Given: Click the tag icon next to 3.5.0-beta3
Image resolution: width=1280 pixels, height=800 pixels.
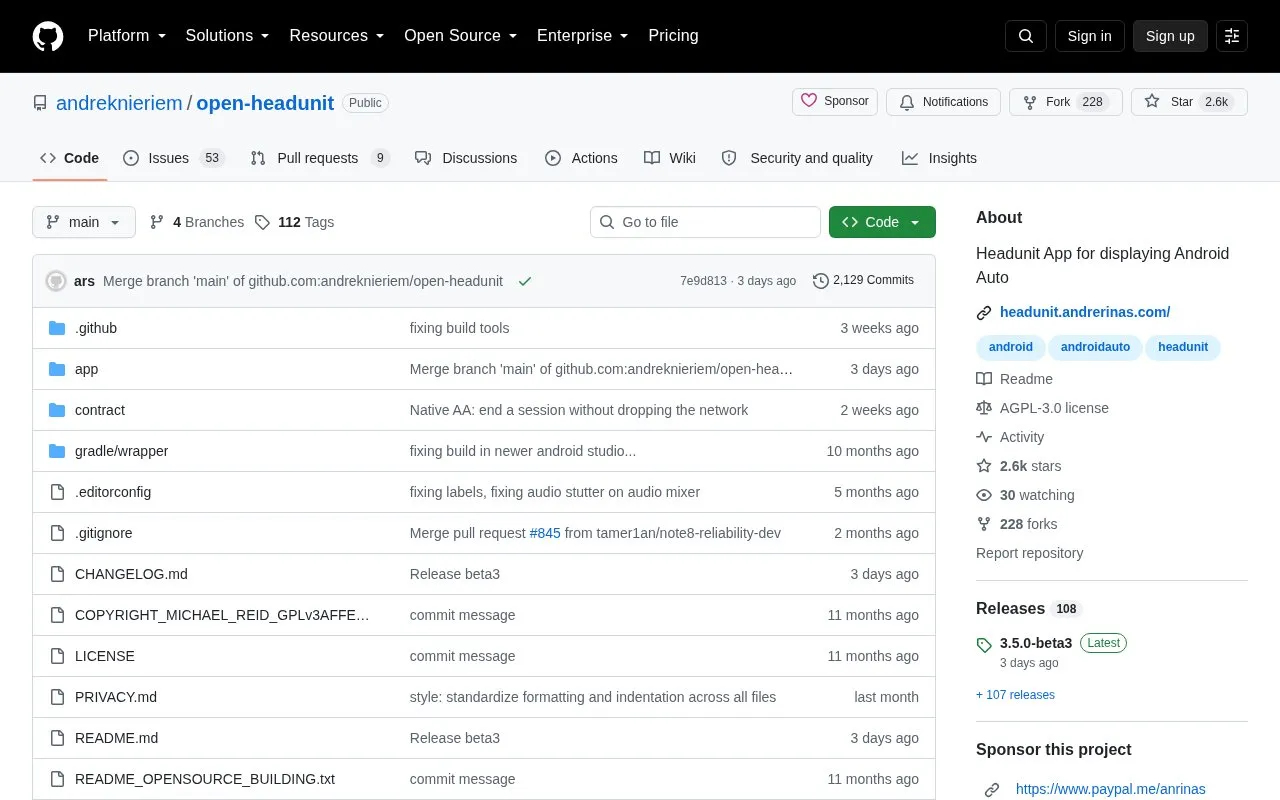Looking at the screenshot, I should [984, 645].
